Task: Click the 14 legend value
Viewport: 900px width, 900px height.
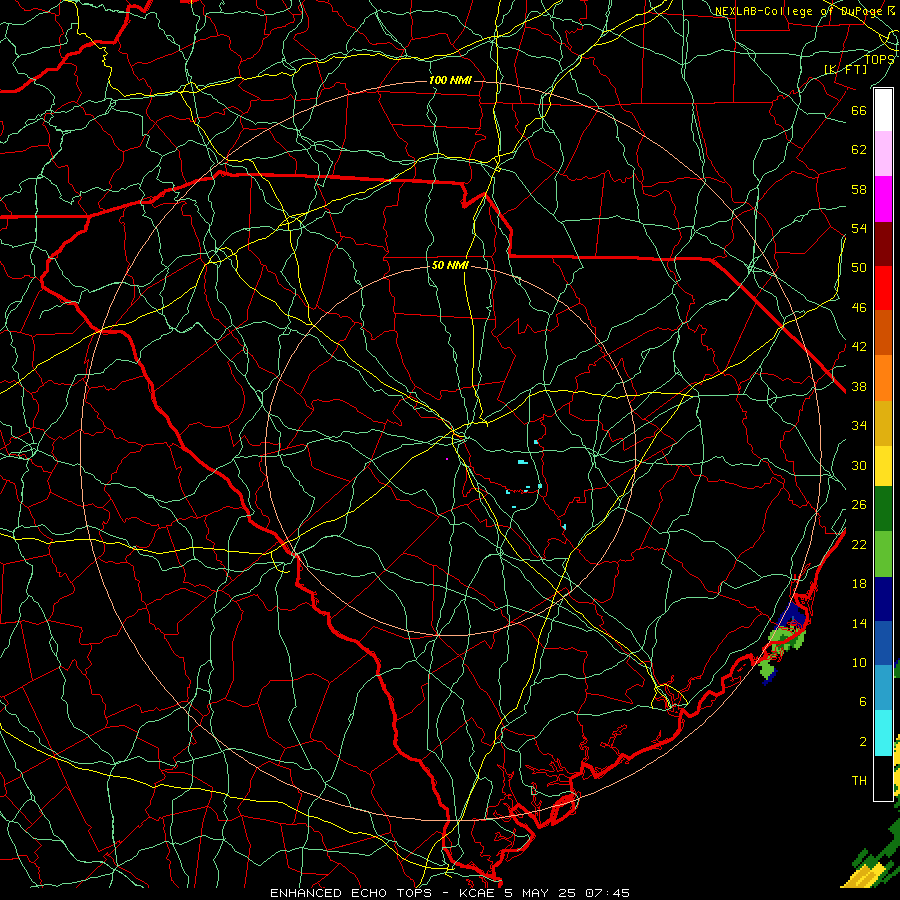Action: pos(859,623)
